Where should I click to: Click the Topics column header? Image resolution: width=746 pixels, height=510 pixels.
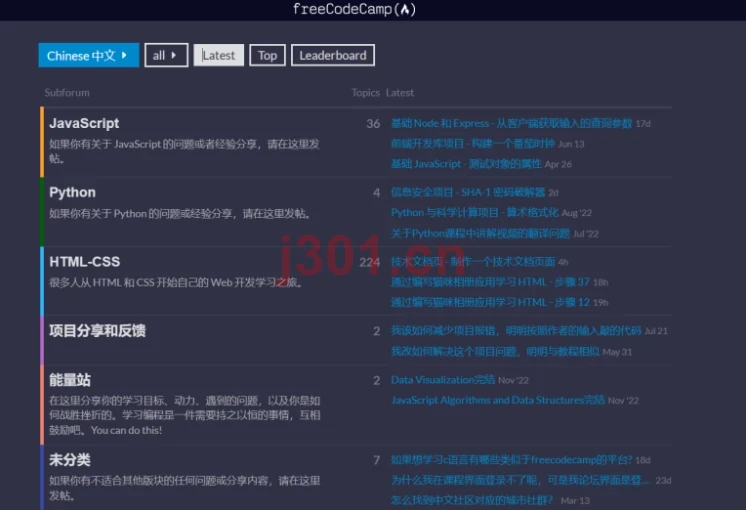[365, 93]
